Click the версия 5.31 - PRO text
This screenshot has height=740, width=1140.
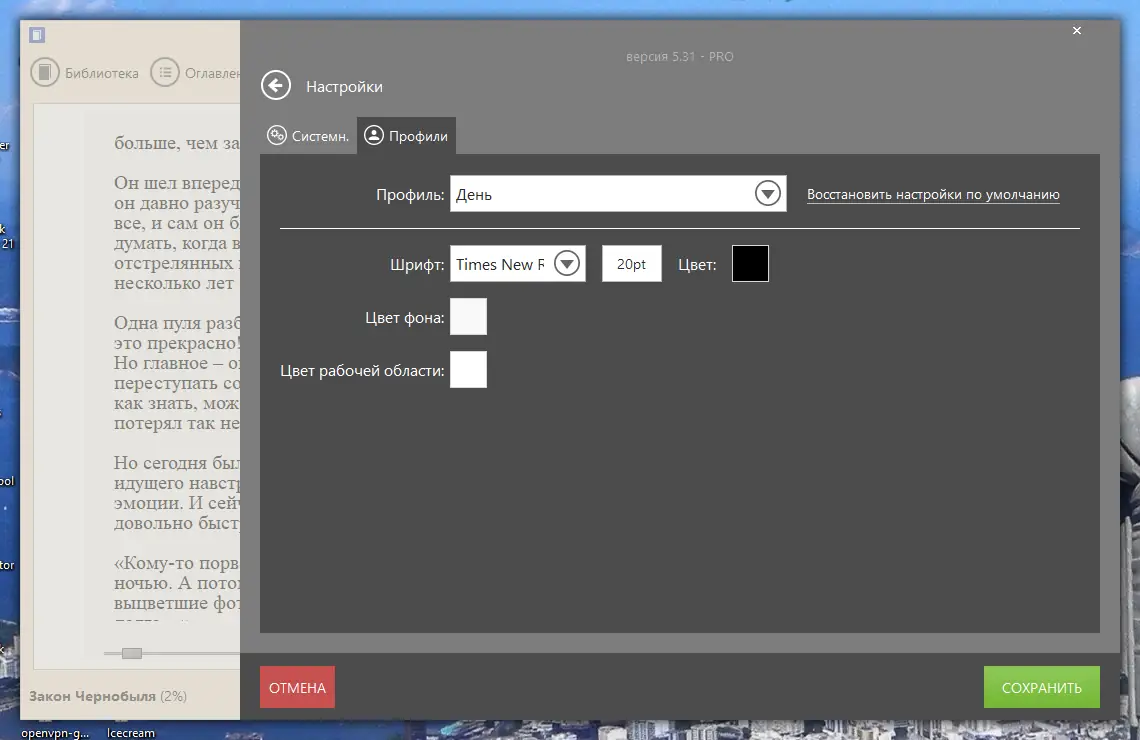[680, 57]
